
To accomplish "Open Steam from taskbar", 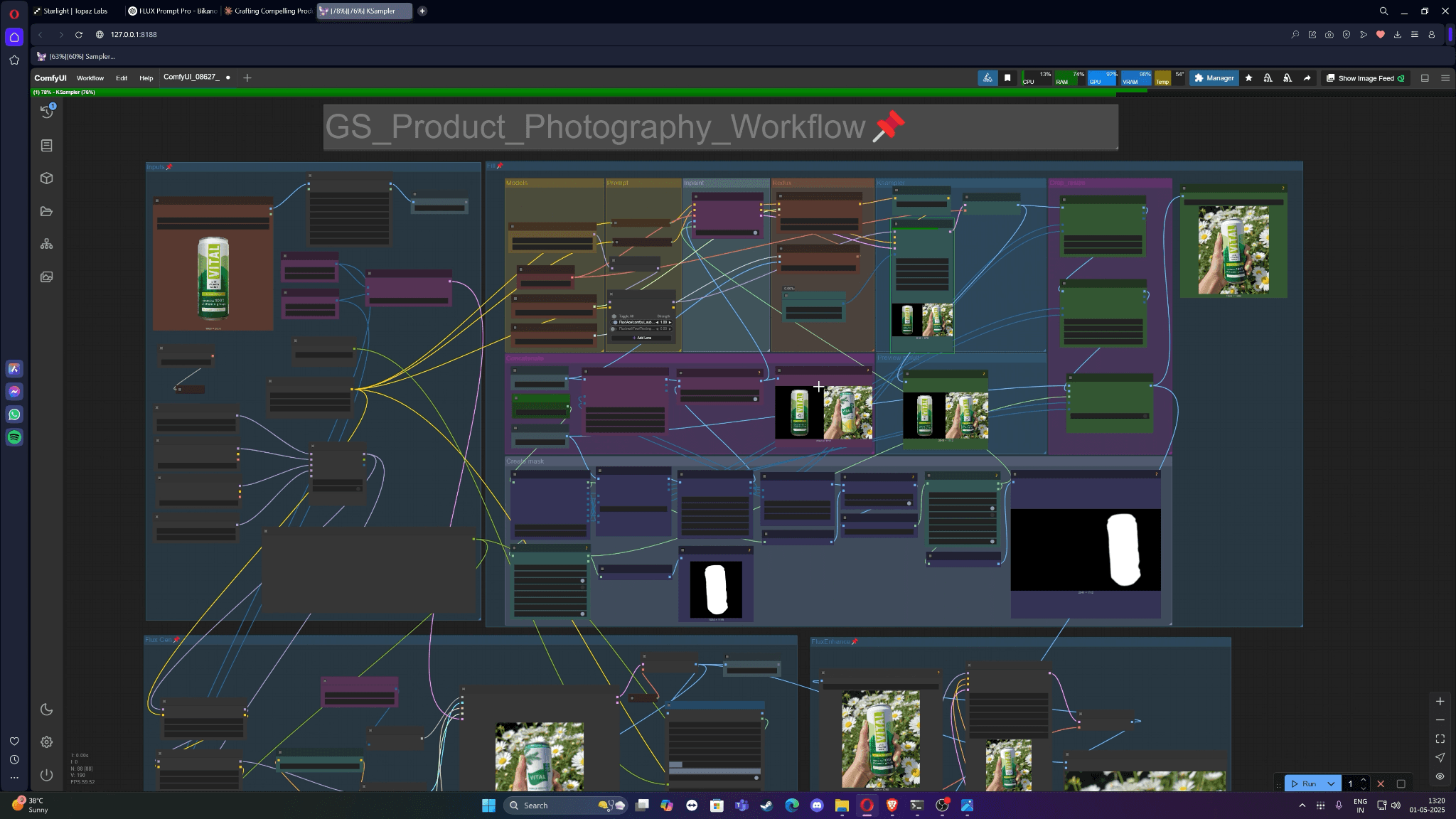I will [766, 805].
